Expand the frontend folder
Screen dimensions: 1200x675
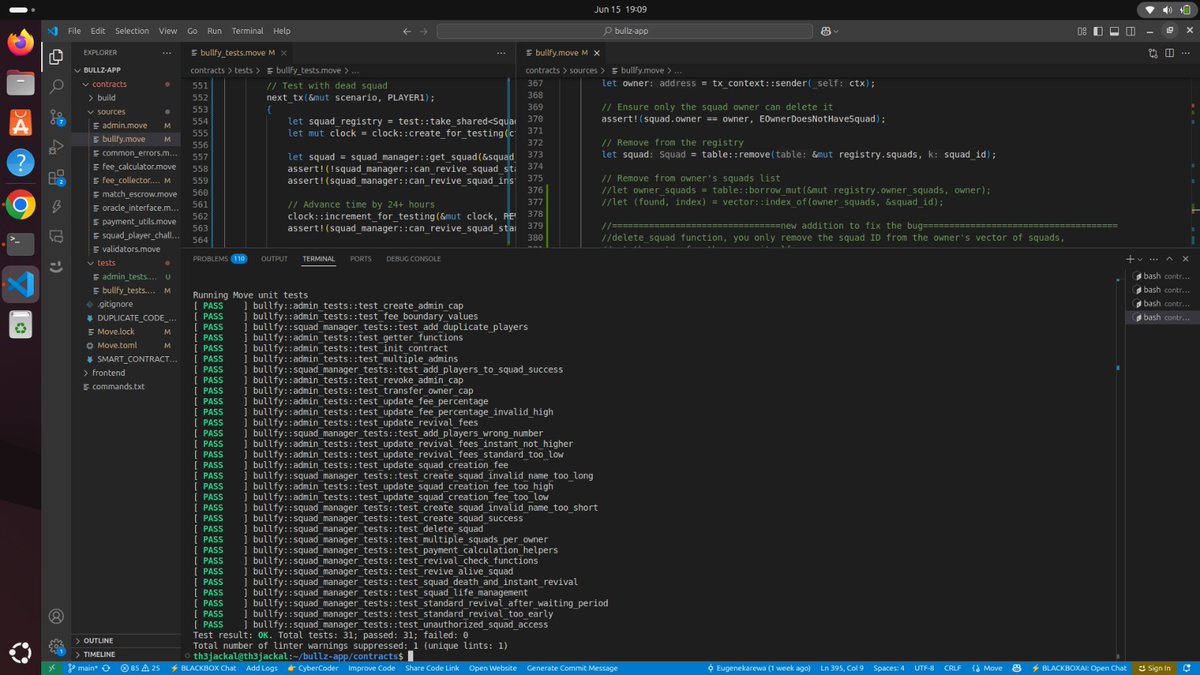tap(110, 372)
